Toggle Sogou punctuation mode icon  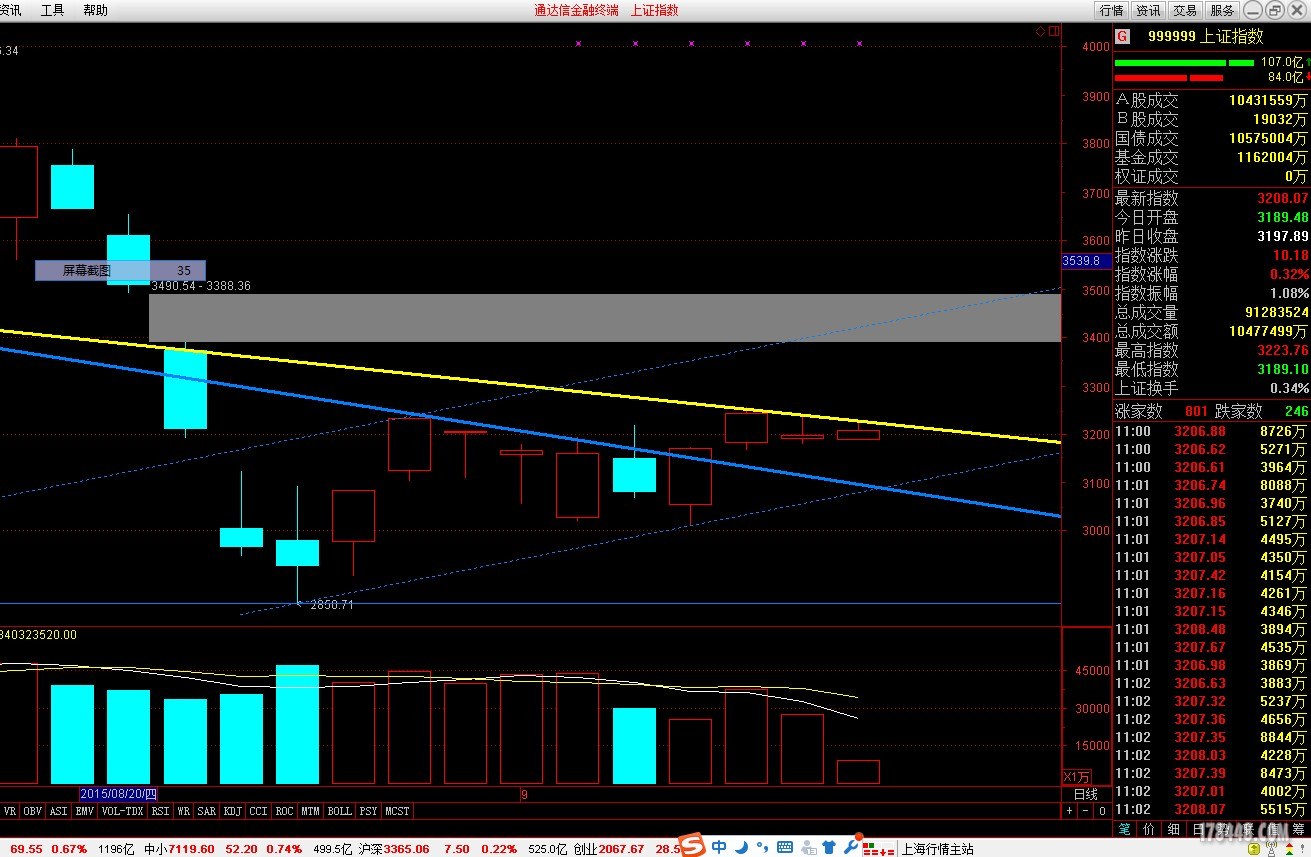(762, 847)
